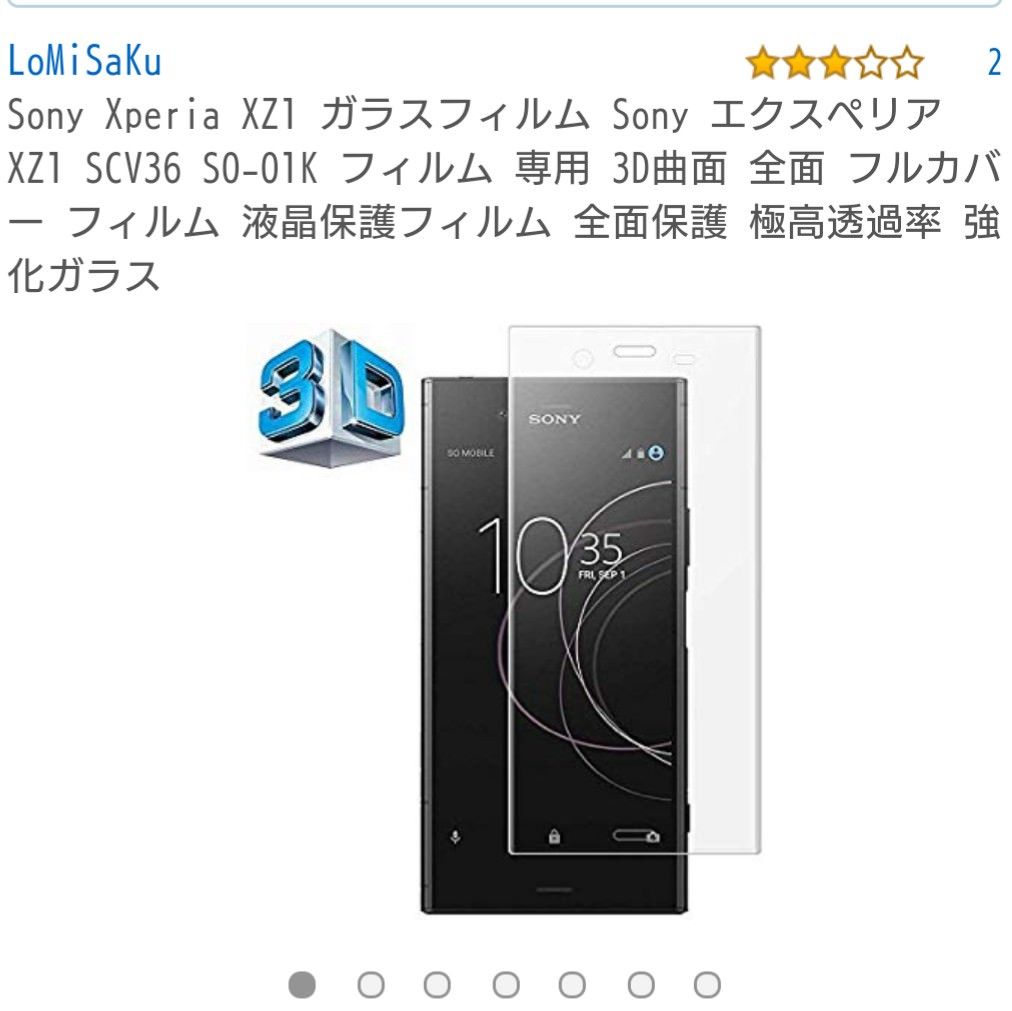
Task: Select the third image carousel dot
Action: click(x=438, y=985)
